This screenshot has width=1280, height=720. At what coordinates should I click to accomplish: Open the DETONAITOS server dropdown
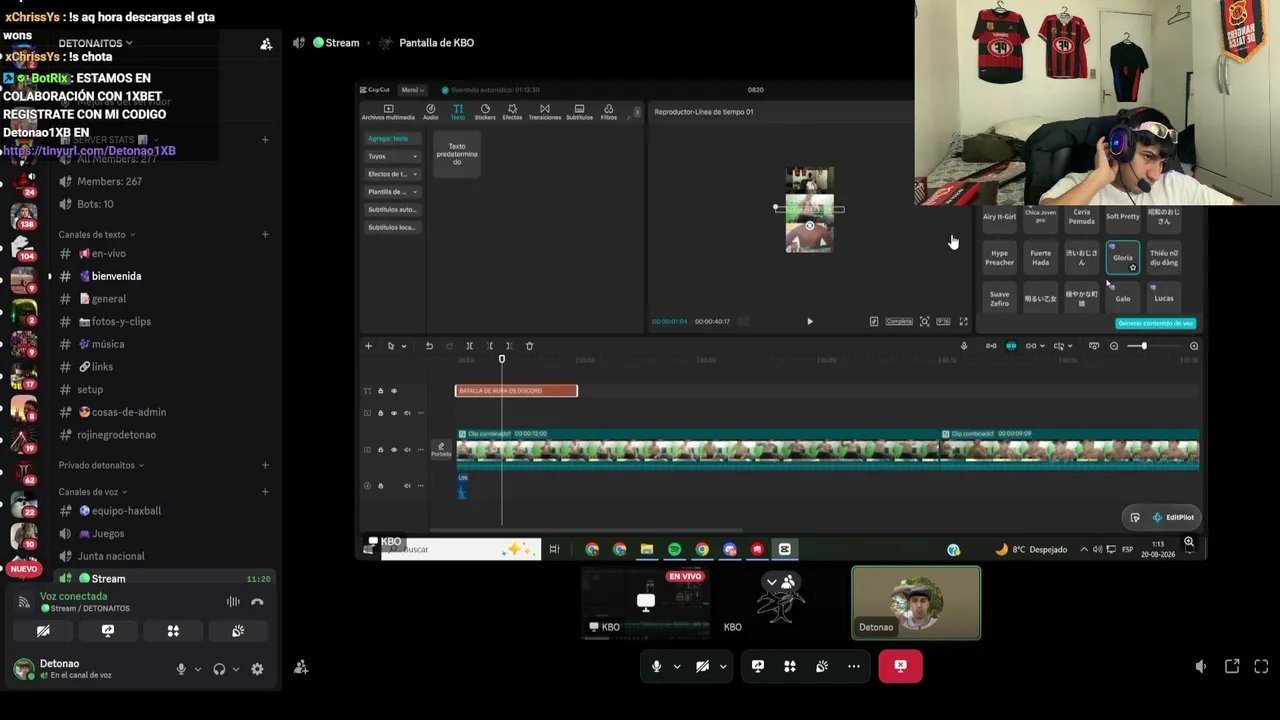[96, 43]
